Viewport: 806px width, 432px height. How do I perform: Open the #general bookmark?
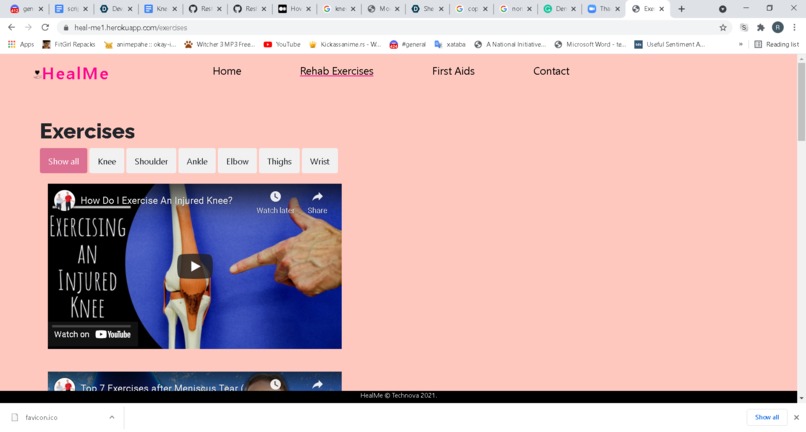pos(408,45)
